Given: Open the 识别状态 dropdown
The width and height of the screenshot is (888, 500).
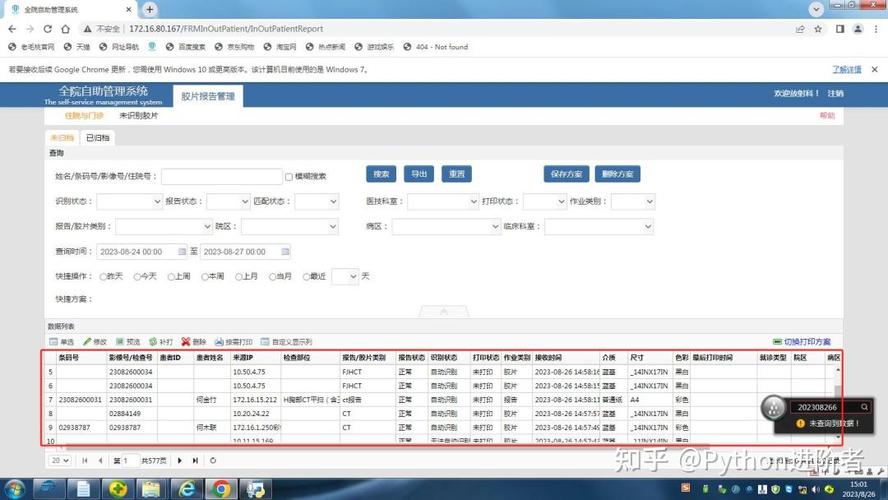Looking at the screenshot, I should [x=130, y=202].
